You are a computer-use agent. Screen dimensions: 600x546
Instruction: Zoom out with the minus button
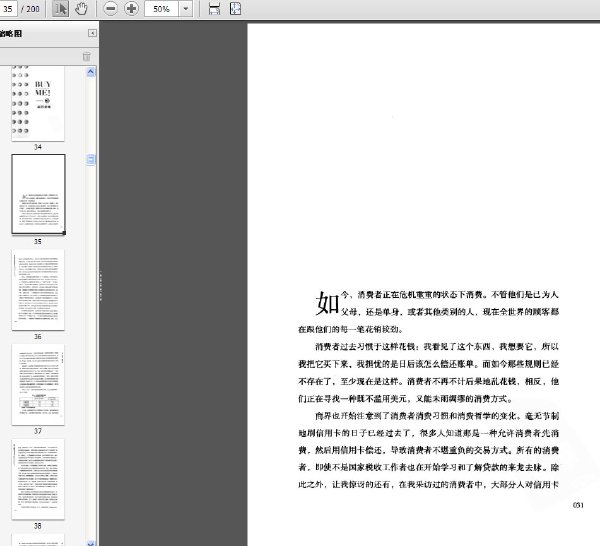pyautogui.click(x=110, y=8)
